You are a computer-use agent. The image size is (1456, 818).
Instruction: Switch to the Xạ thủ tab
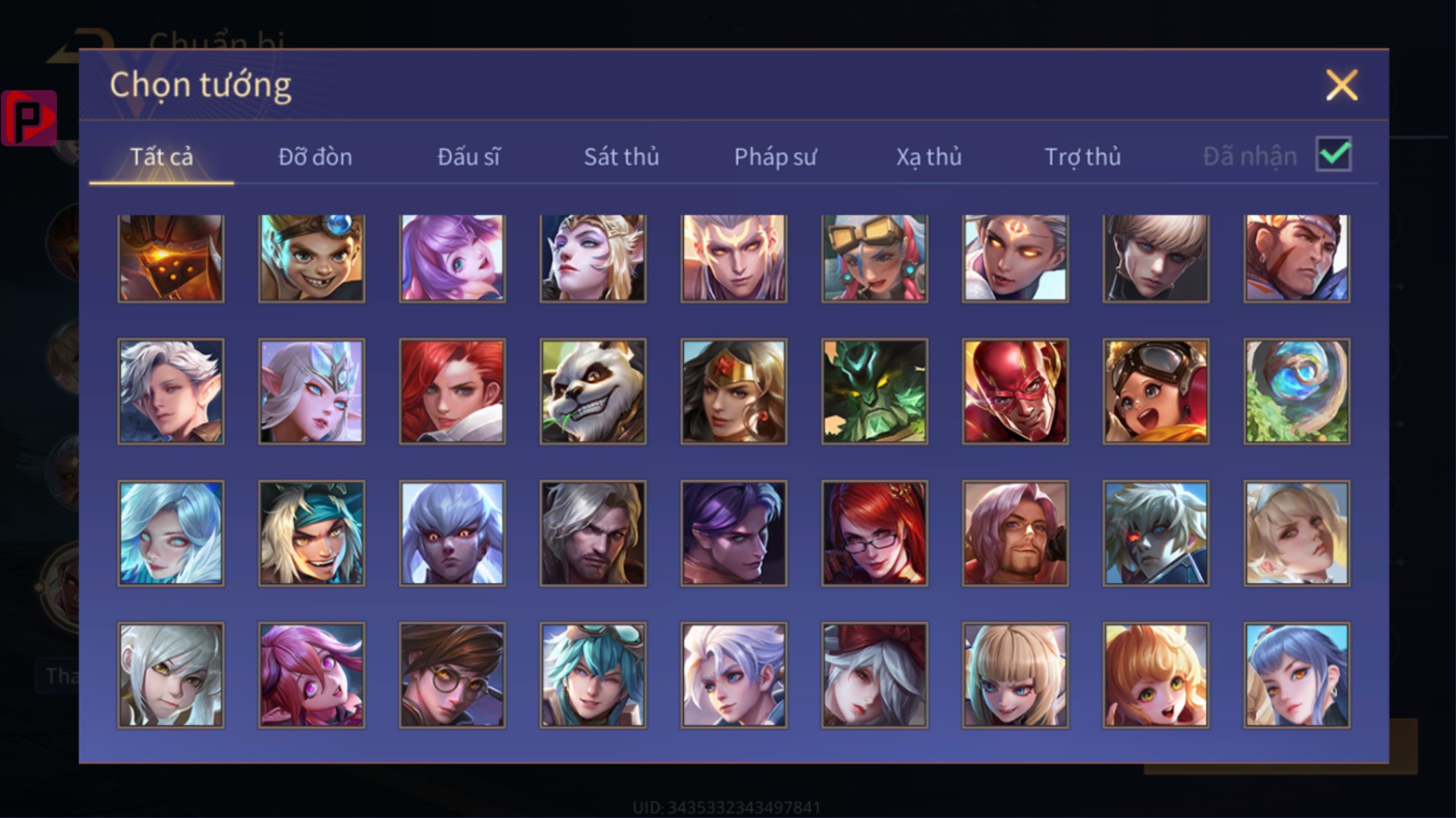(x=929, y=157)
